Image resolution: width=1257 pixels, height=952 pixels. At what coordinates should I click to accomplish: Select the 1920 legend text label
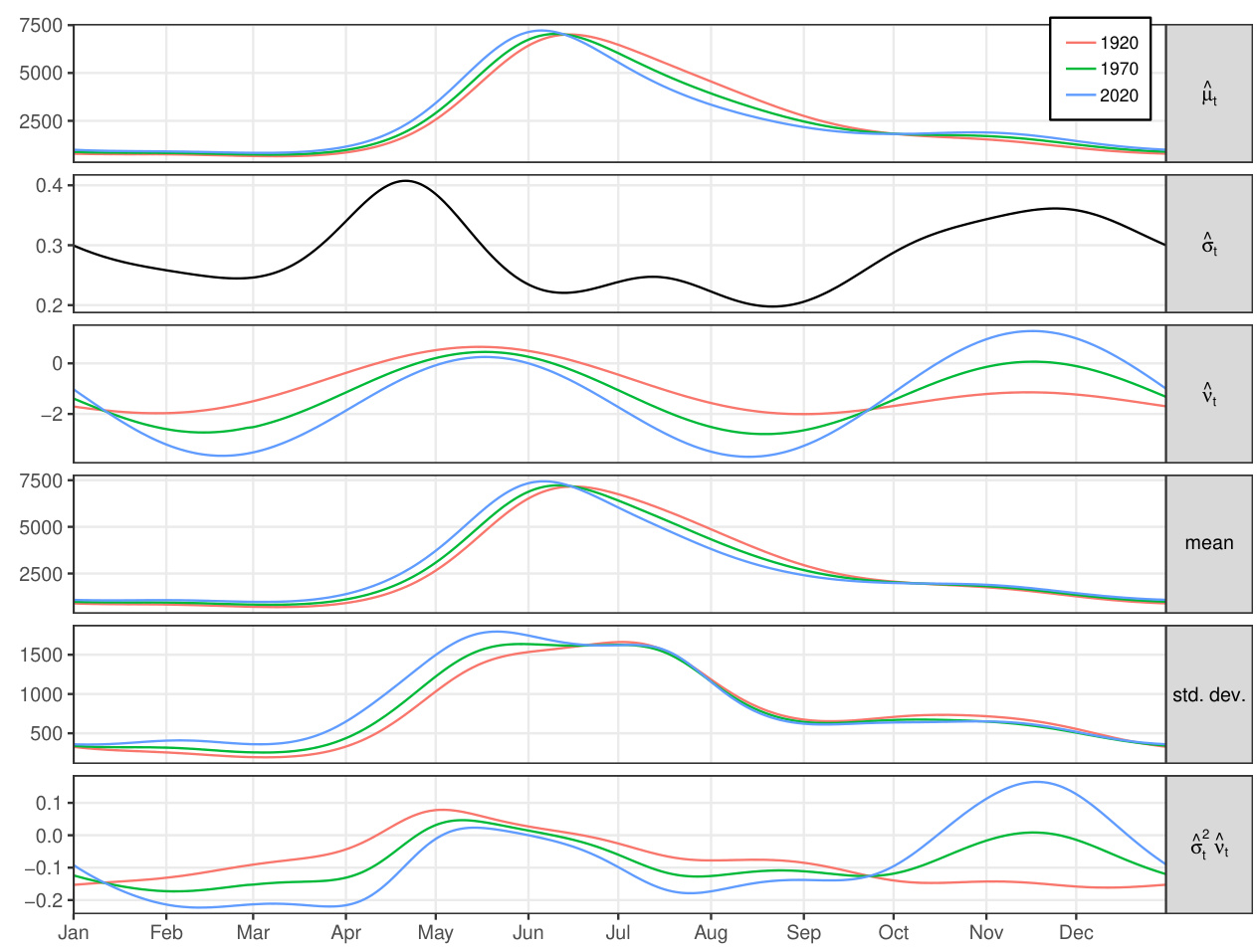[x=1119, y=43]
